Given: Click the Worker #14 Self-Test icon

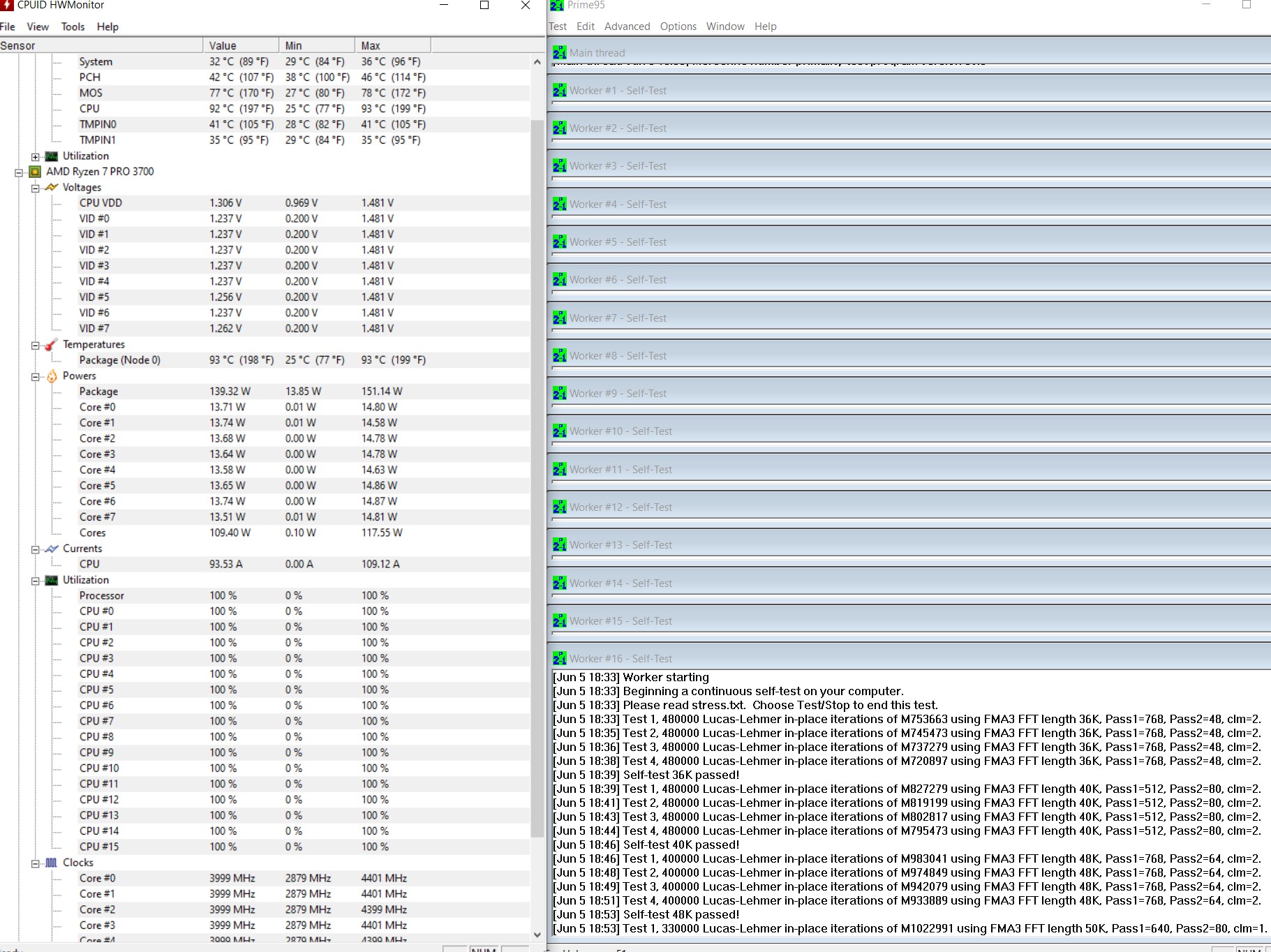Looking at the screenshot, I should [559, 583].
